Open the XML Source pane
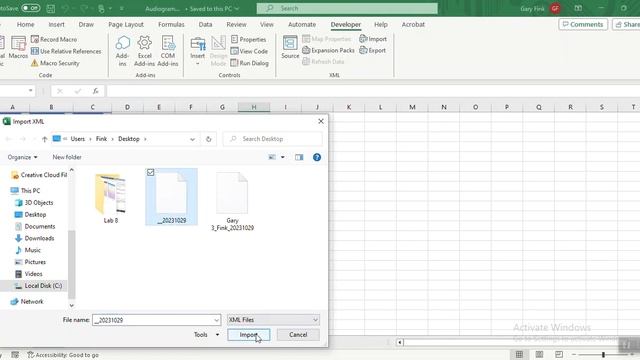 290,47
